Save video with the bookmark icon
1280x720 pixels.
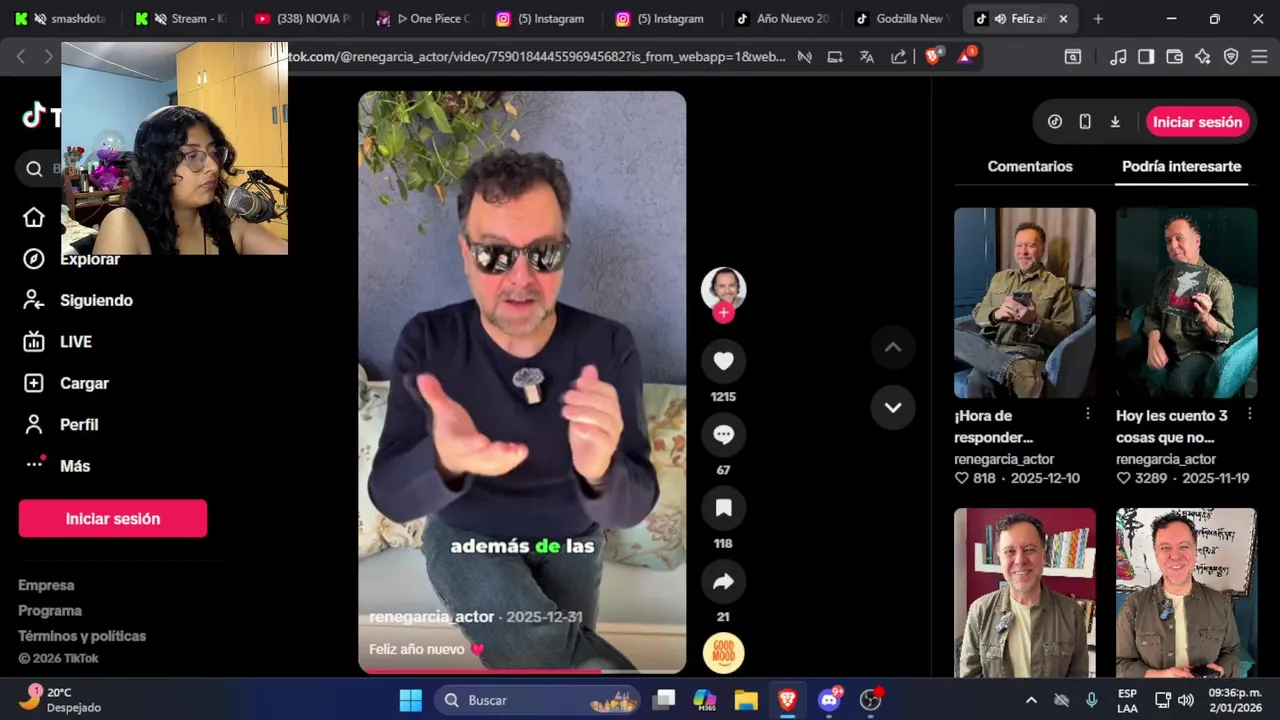[723, 508]
